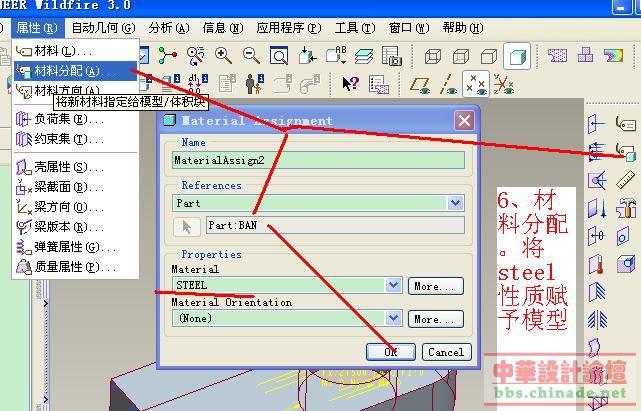Image resolution: width=641 pixels, height=411 pixels.
Task: Toggle coordinate systems display
Action: [504, 84]
